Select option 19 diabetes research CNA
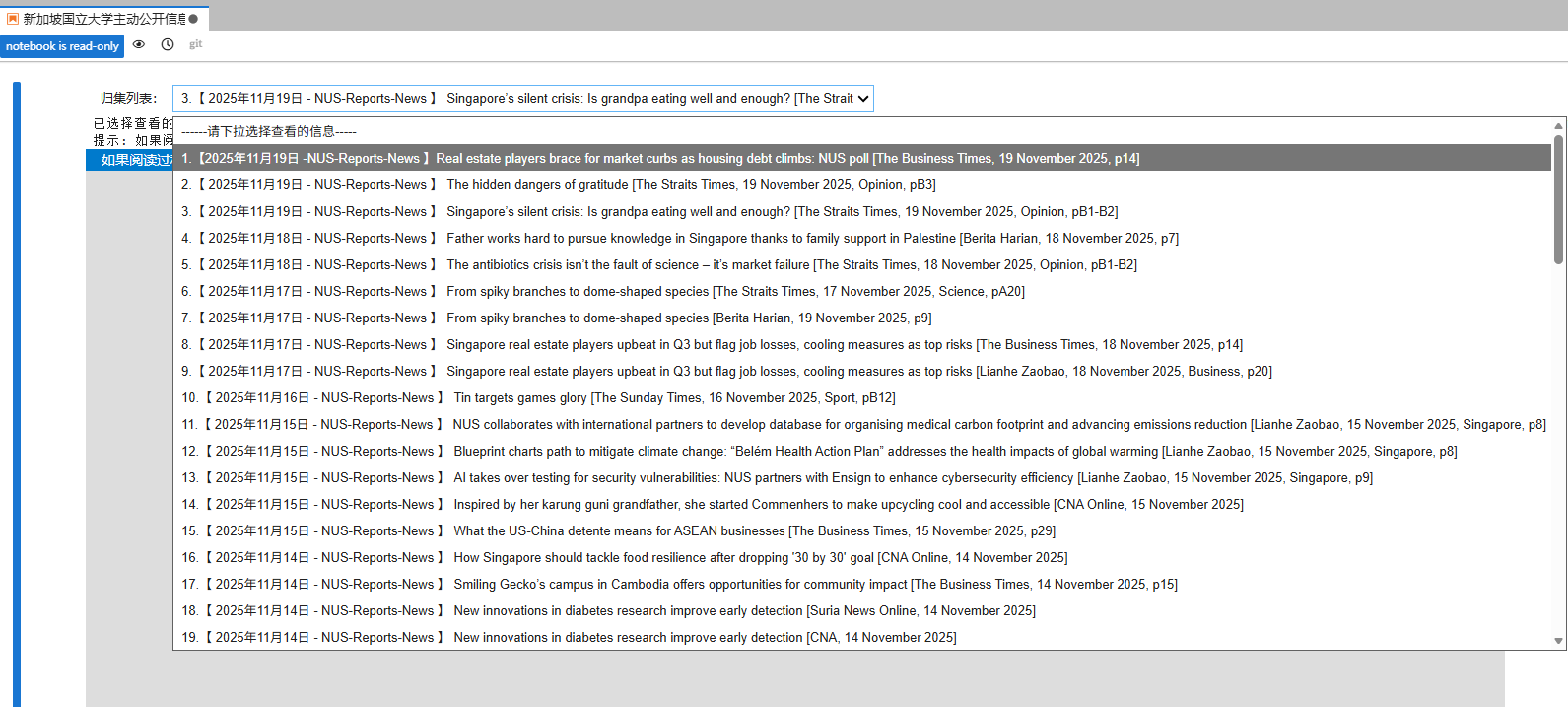The image size is (1568, 707). pos(862,637)
